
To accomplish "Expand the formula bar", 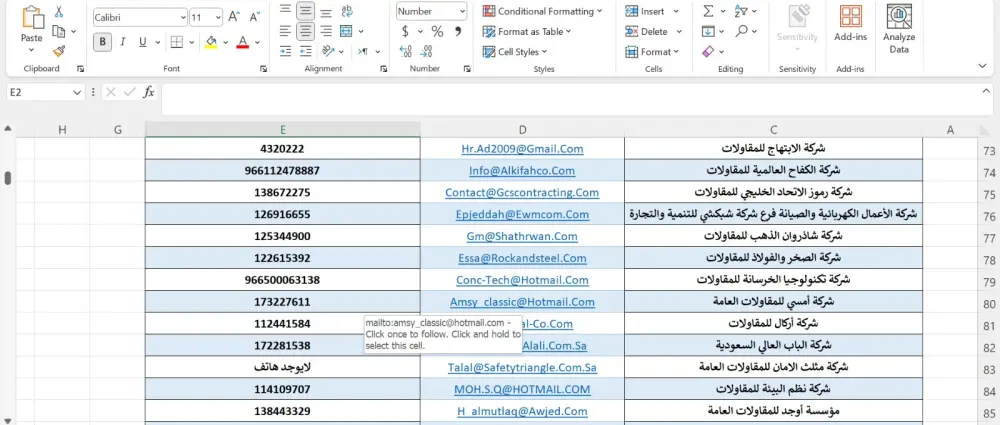I will point(987,93).
